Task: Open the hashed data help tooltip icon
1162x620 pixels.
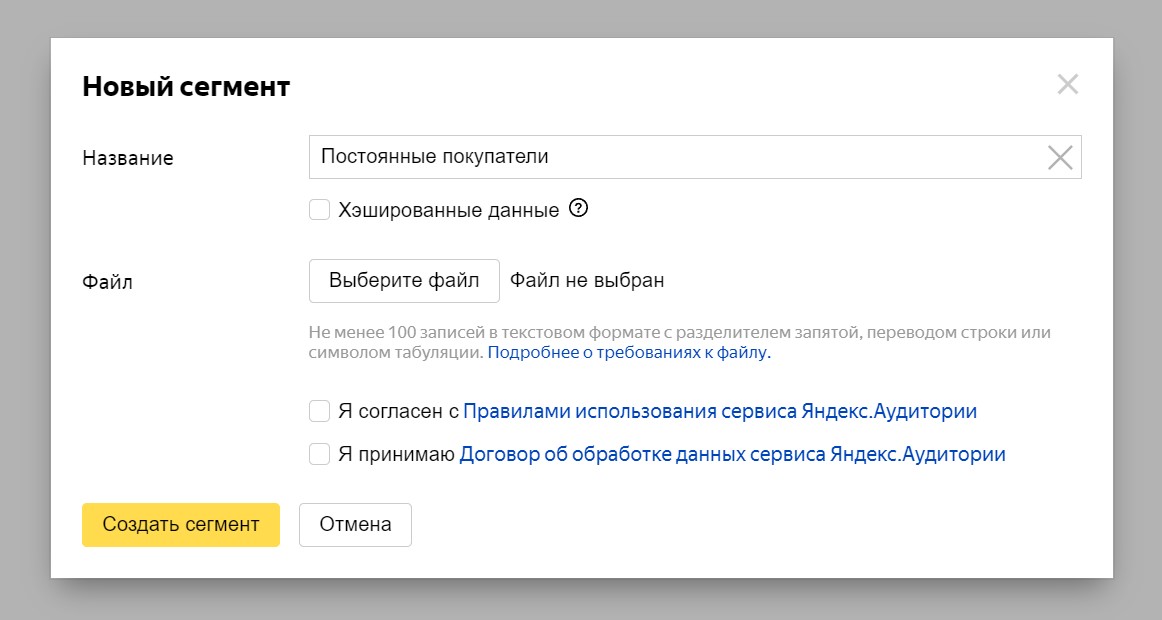Action: [x=578, y=209]
